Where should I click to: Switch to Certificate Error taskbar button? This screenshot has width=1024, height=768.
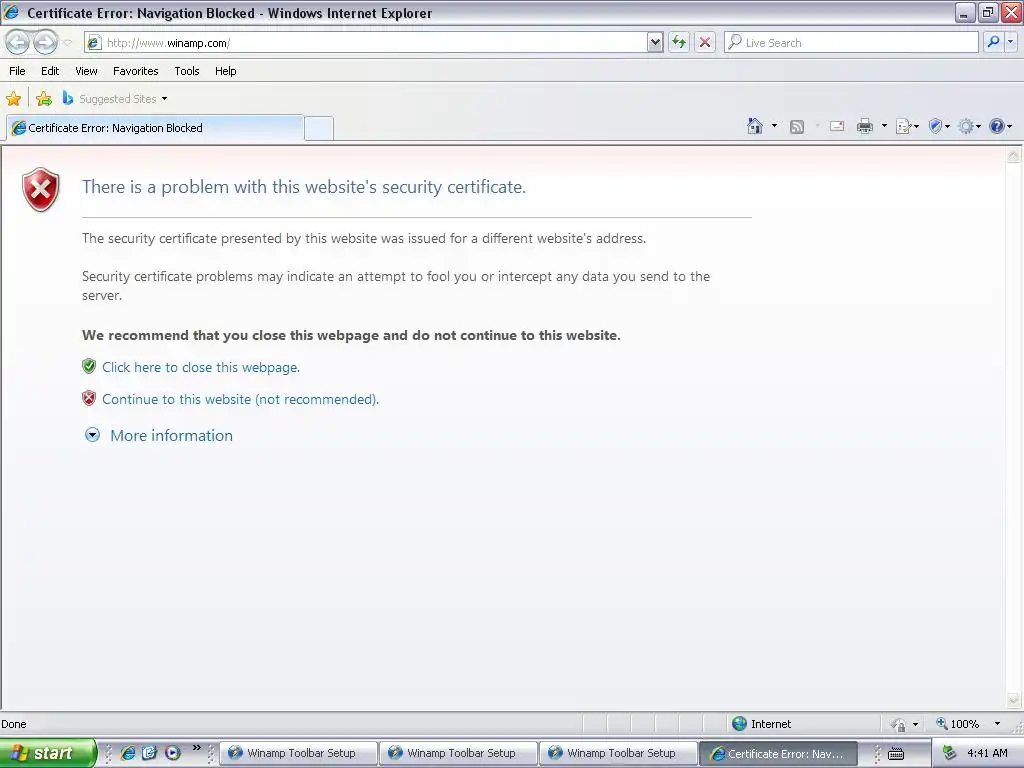(778, 754)
